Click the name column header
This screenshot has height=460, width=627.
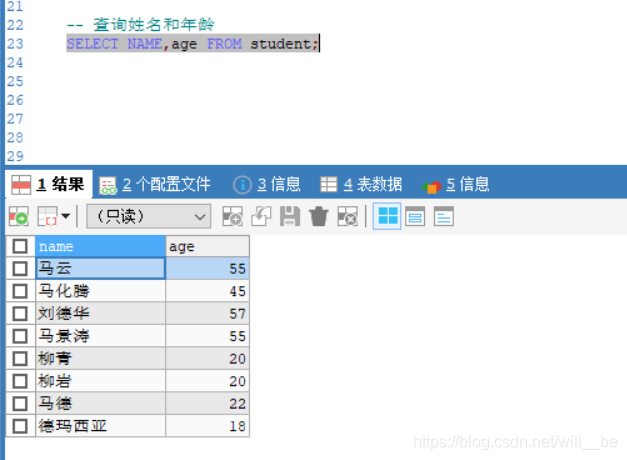[x=100, y=246]
